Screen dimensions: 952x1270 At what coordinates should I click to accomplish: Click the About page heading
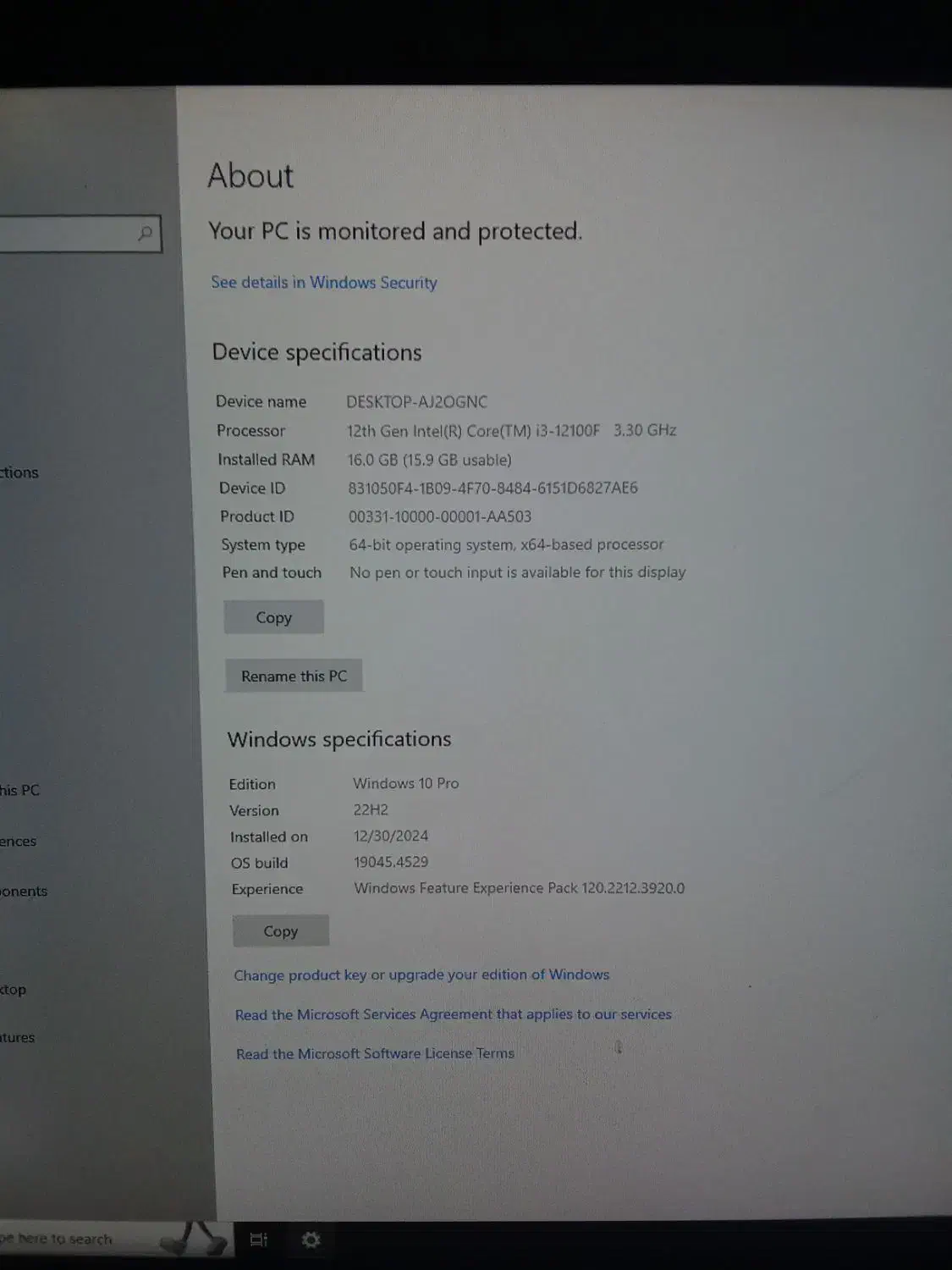click(x=250, y=176)
